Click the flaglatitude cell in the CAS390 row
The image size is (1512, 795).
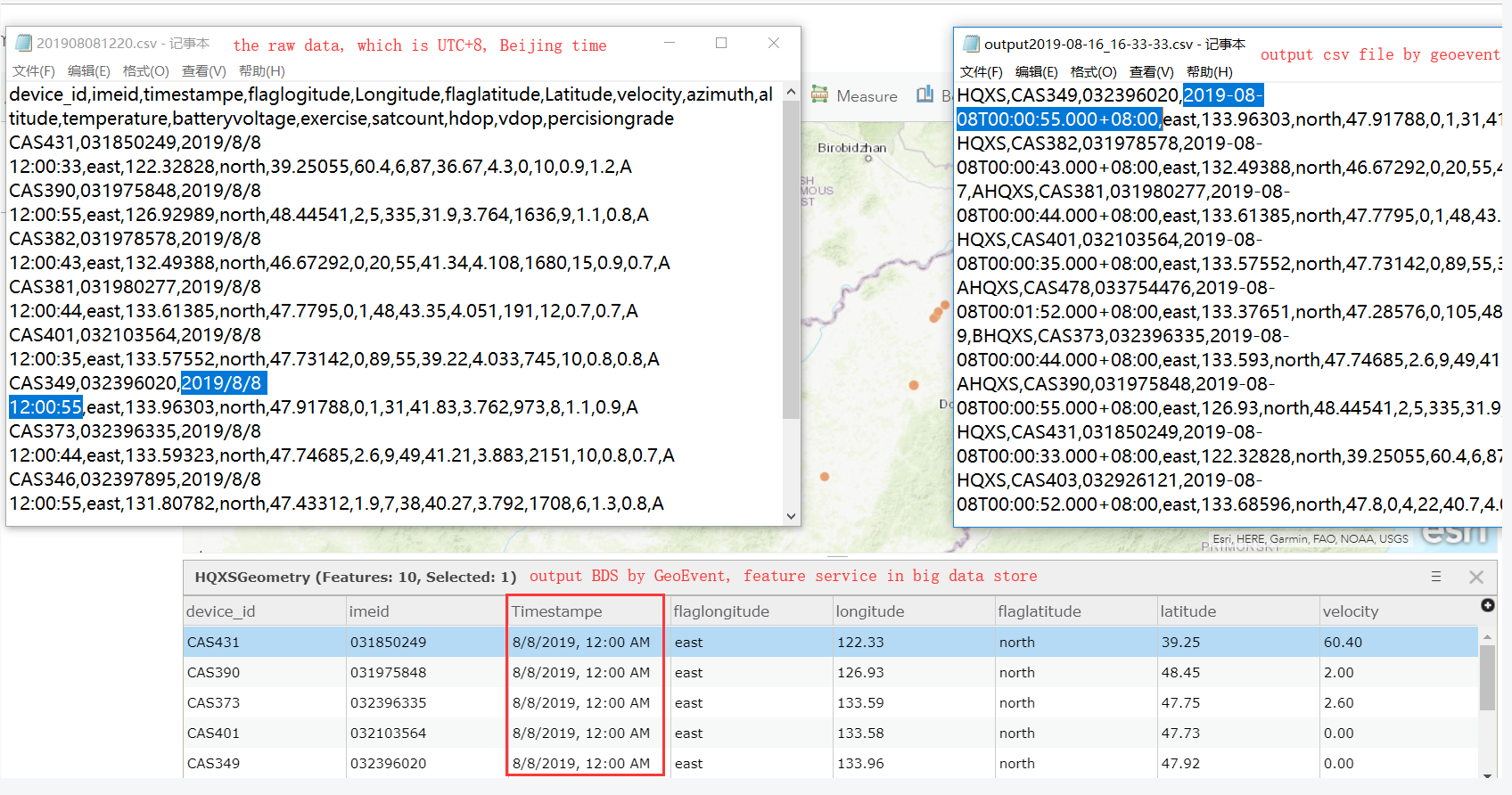[x=1076, y=672]
